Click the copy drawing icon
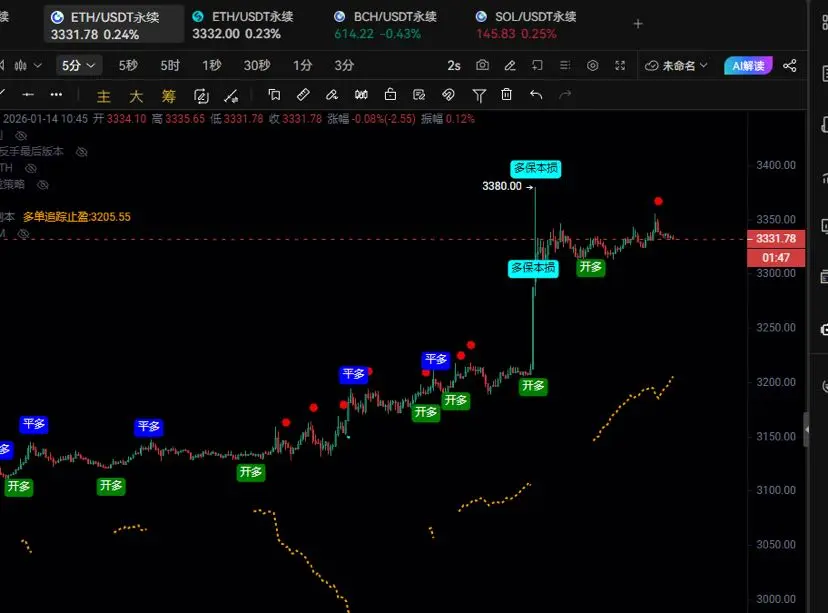The height and width of the screenshot is (613, 828). [274, 95]
